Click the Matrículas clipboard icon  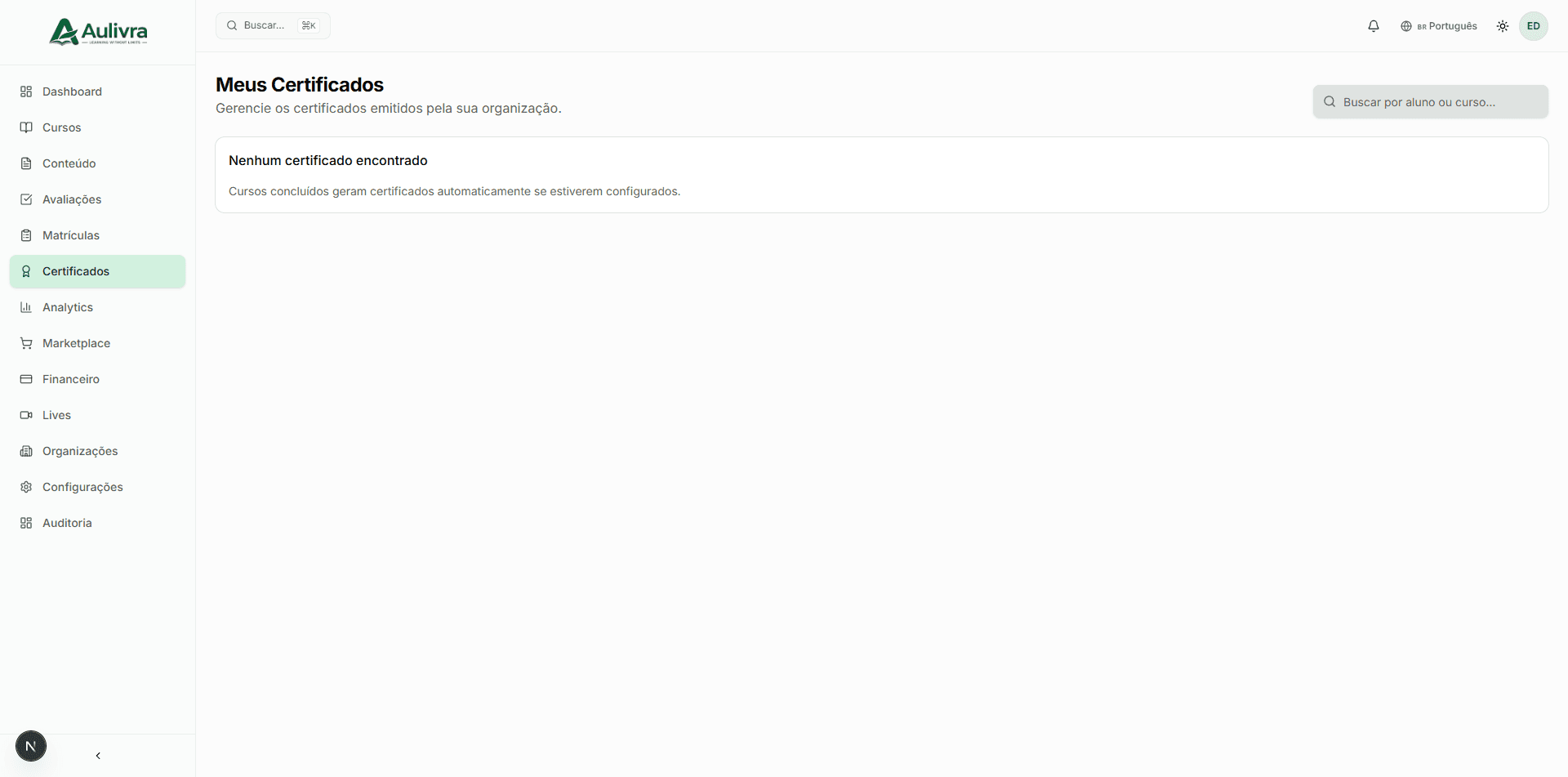point(26,235)
